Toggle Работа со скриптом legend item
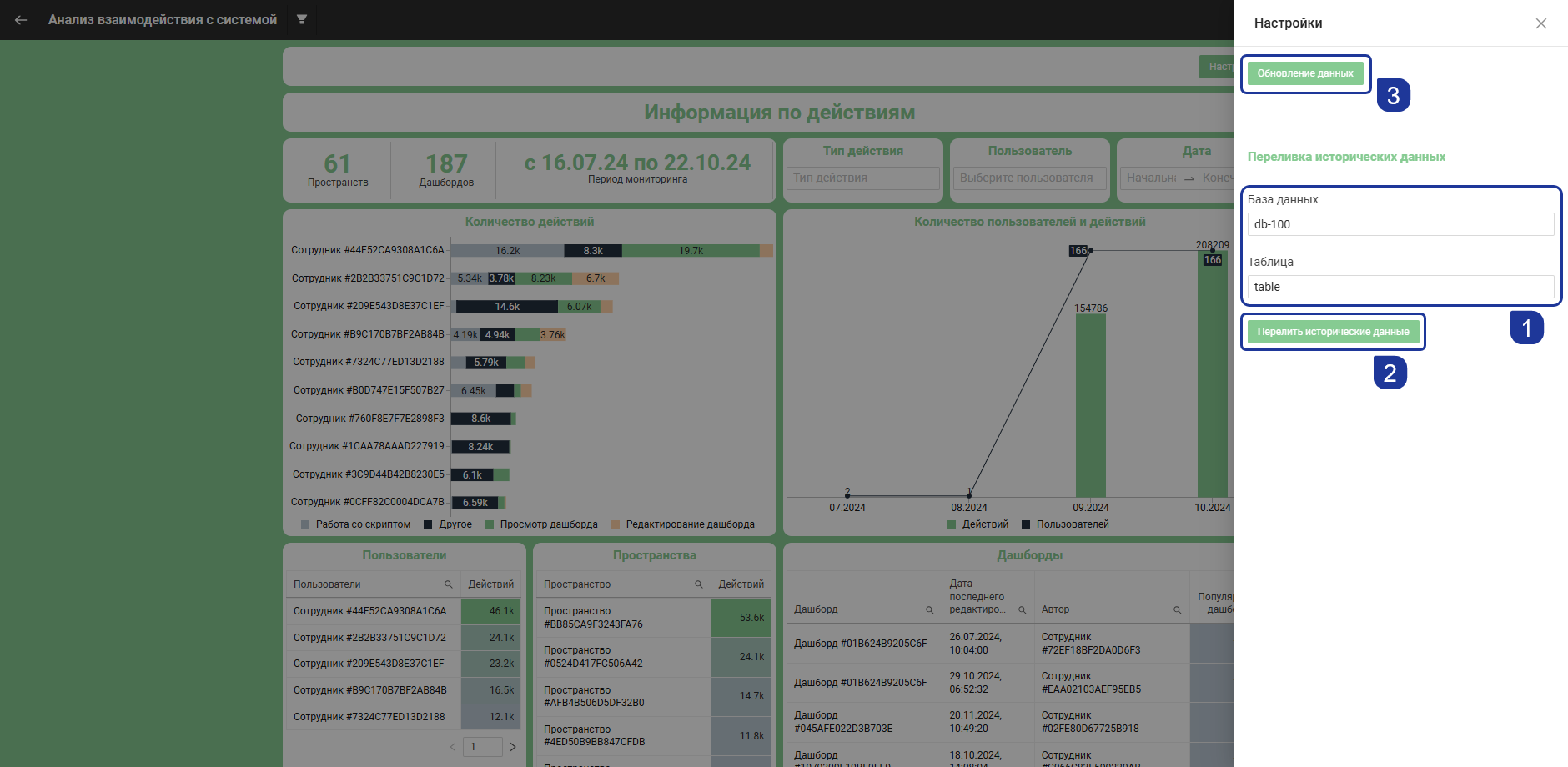 coord(356,524)
